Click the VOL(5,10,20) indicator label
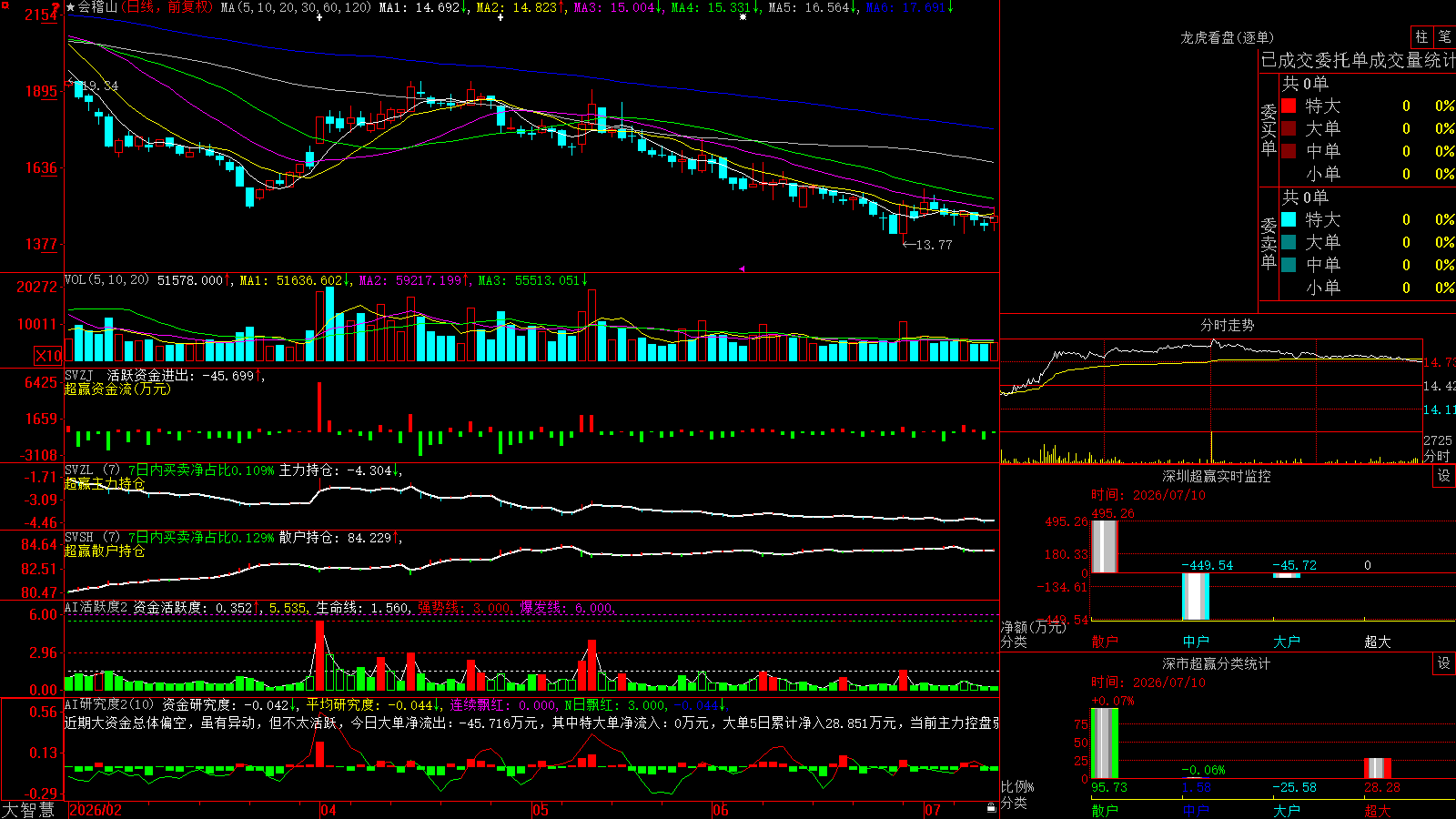 (x=106, y=280)
